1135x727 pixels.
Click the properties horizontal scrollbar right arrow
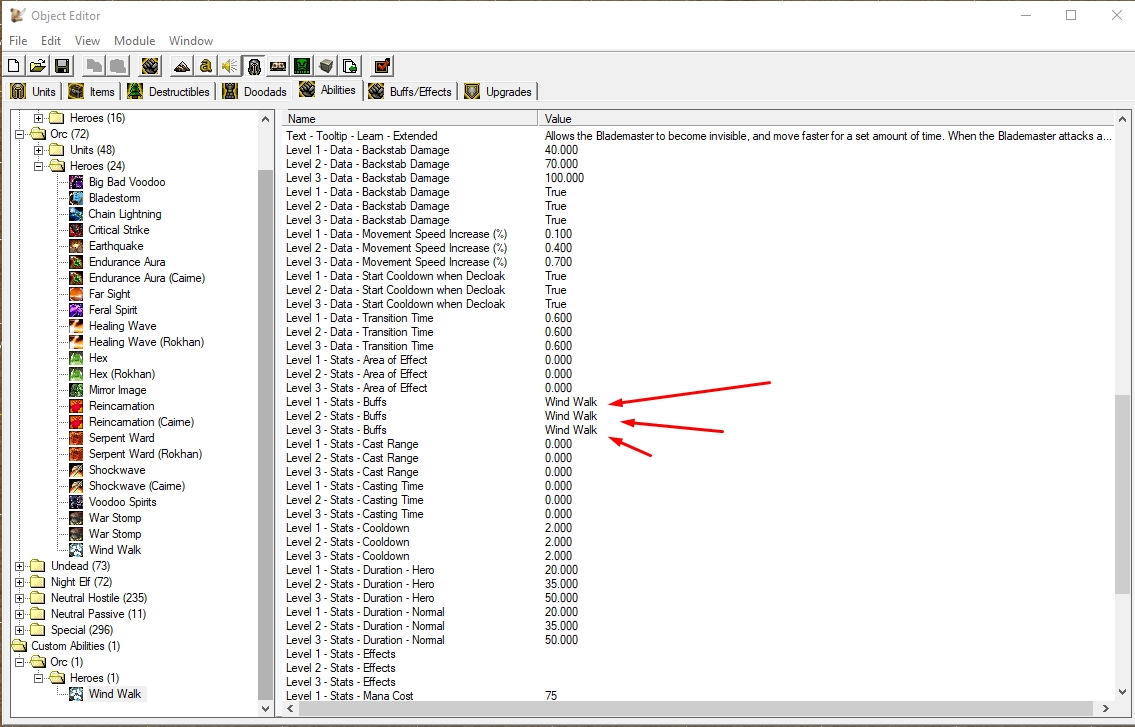[x=1105, y=708]
